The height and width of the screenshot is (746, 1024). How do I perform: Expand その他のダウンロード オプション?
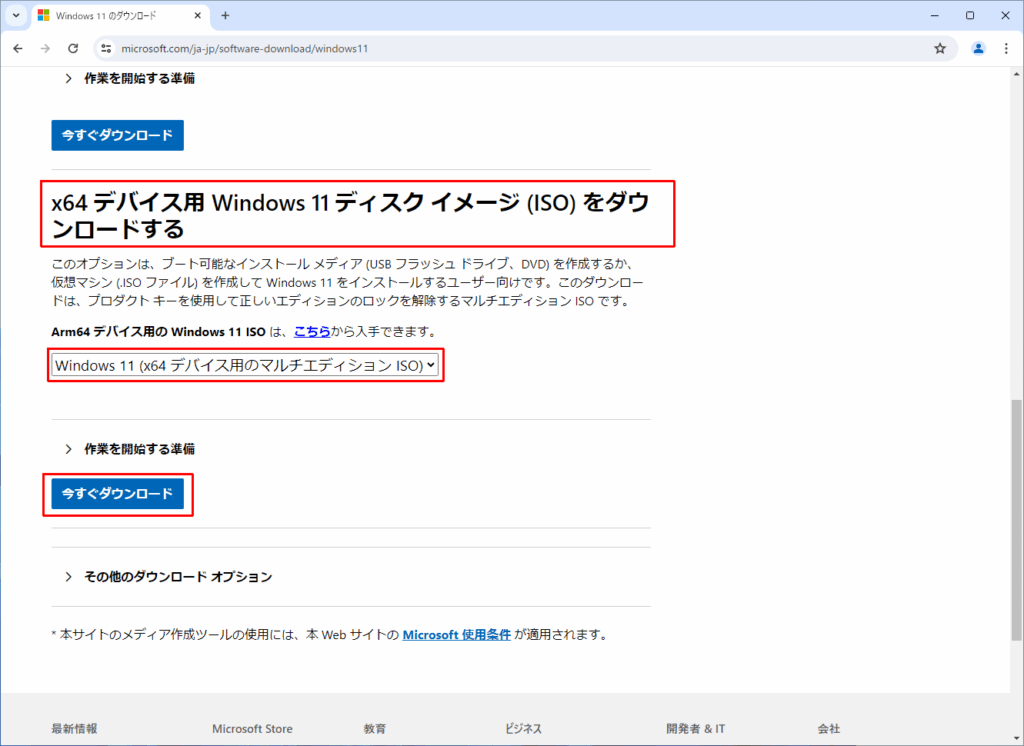168,577
